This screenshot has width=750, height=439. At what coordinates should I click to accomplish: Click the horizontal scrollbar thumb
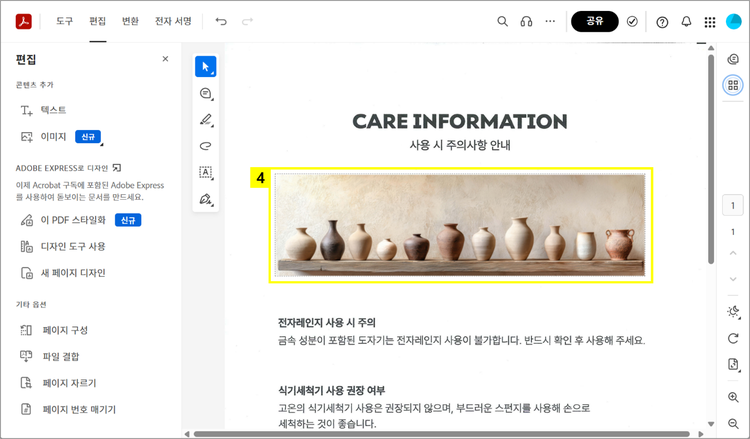click(x=441, y=434)
